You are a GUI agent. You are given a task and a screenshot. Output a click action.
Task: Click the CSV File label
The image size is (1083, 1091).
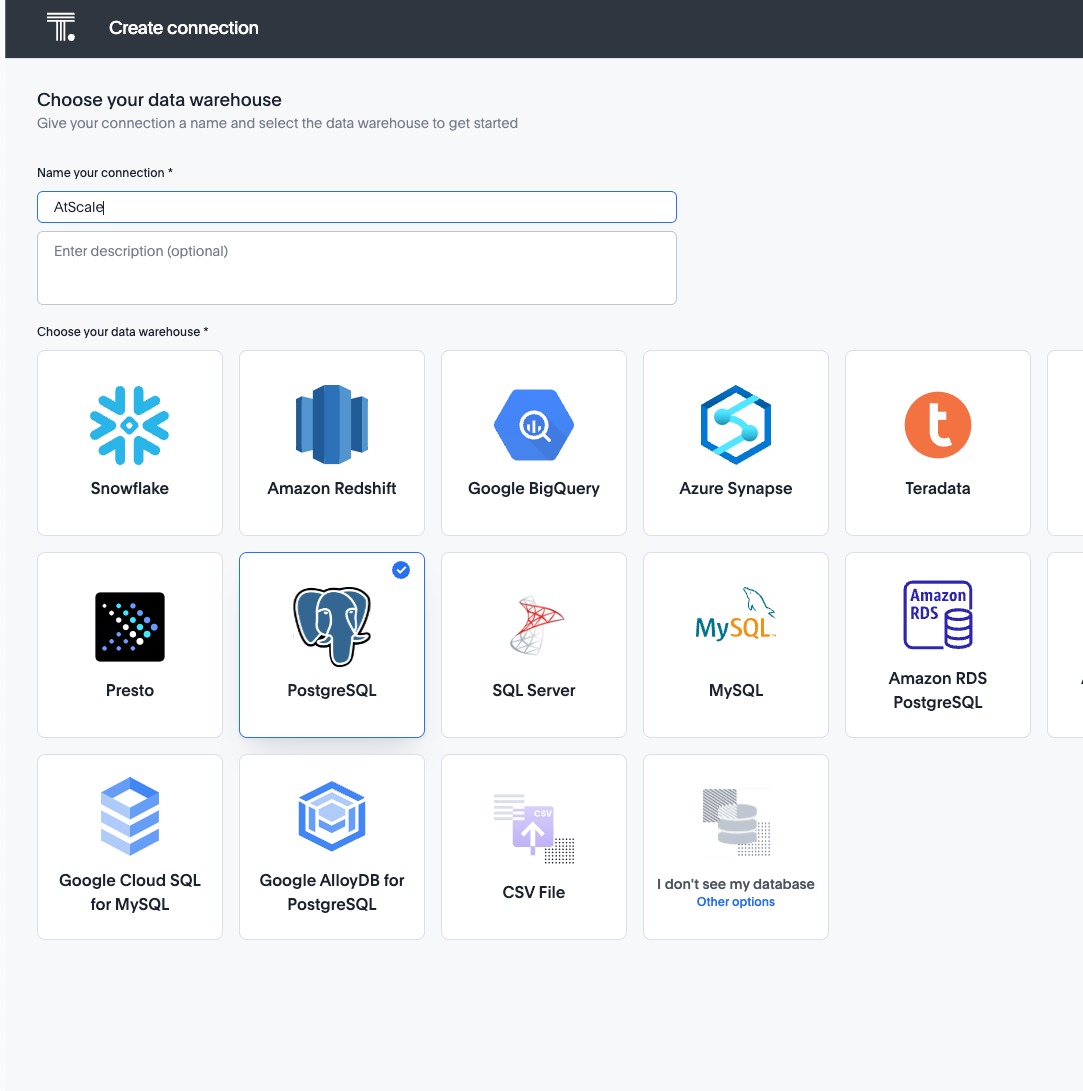(534, 892)
